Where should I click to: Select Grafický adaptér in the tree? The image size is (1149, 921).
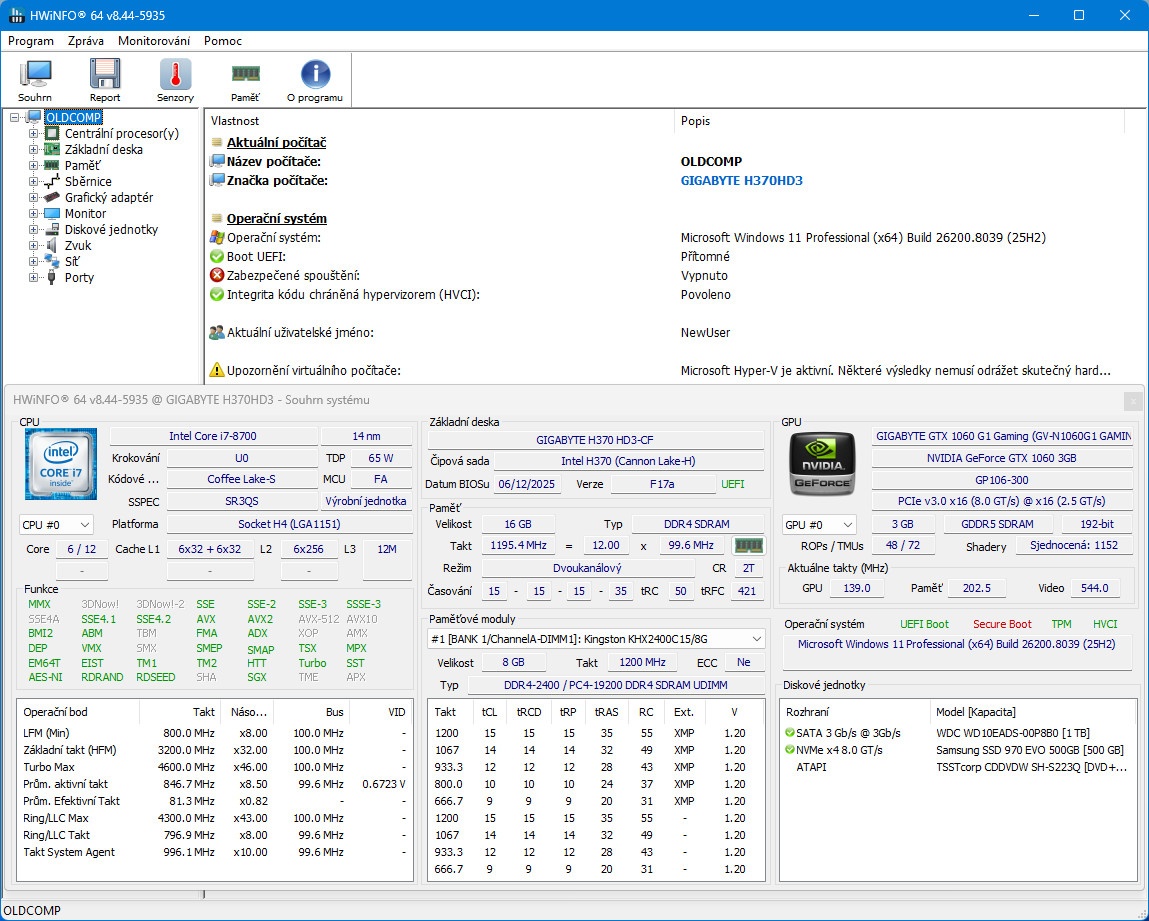[108, 198]
